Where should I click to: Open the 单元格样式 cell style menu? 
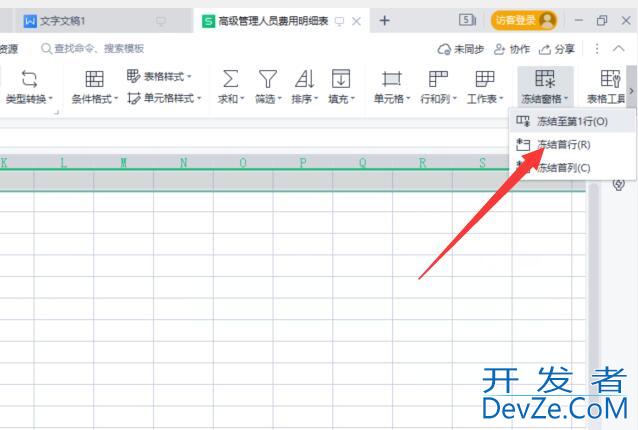pos(164,98)
